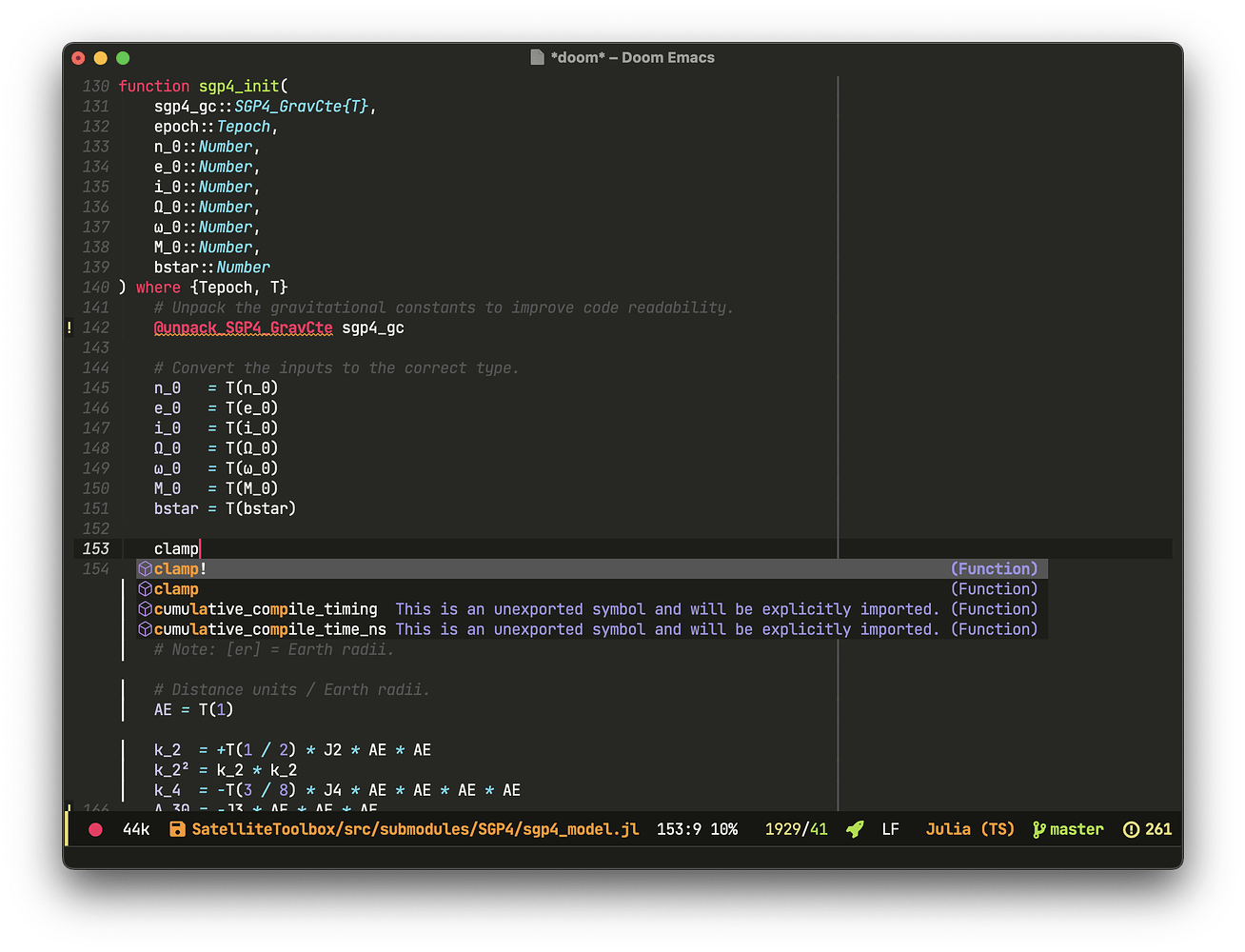Open Julia (TS) major mode menu
The width and height of the screenshot is (1245, 952).
[970, 829]
